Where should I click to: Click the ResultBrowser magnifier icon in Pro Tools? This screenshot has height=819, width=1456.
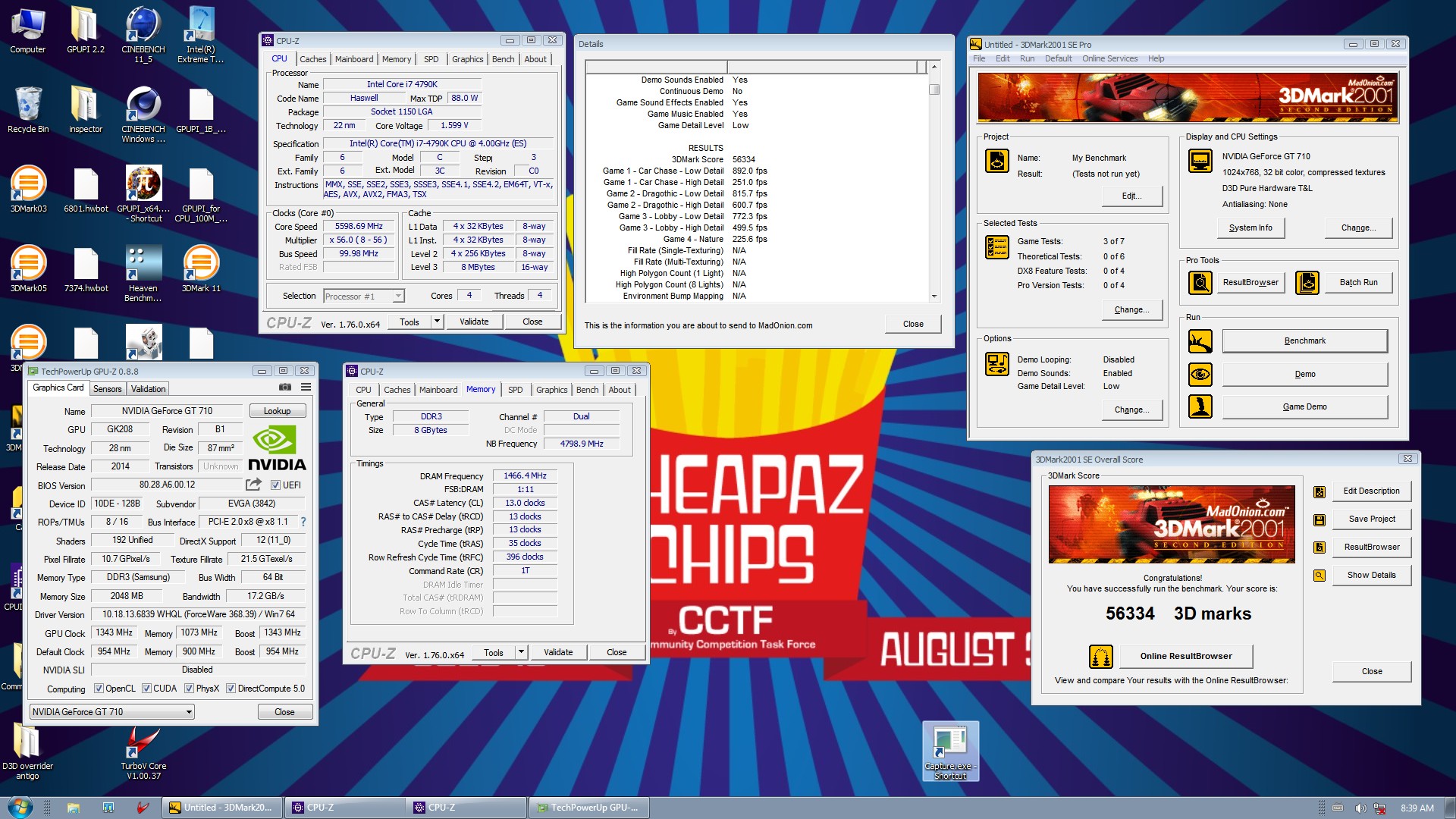1200,283
